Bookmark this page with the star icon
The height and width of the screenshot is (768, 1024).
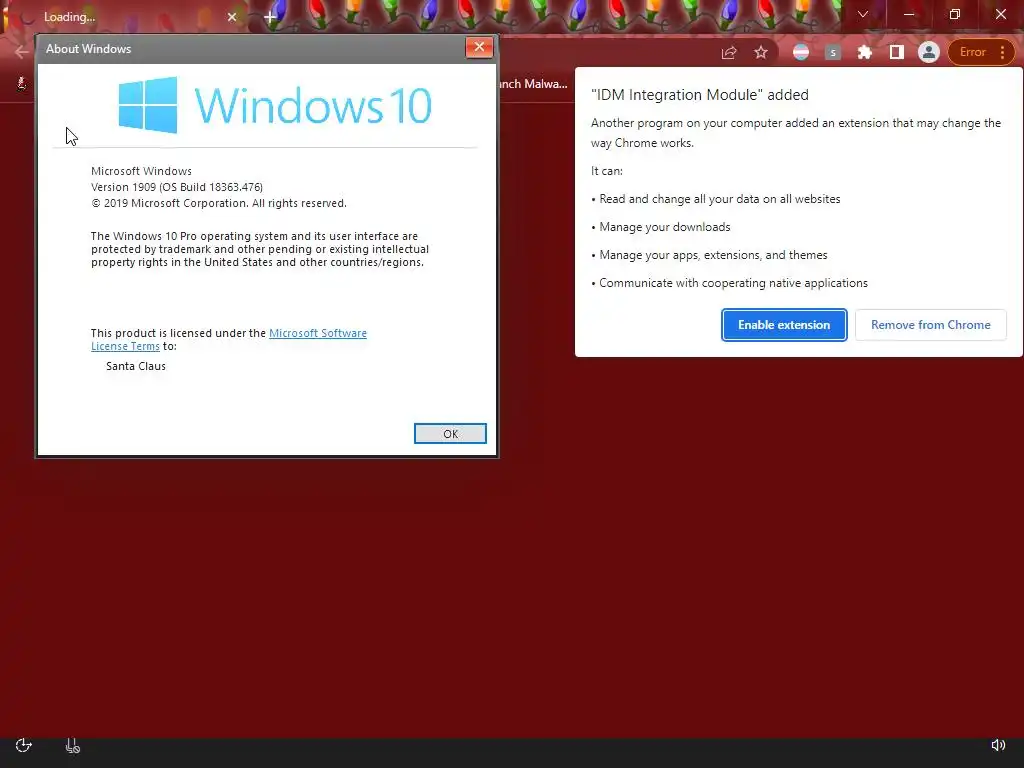tap(761, 52)
